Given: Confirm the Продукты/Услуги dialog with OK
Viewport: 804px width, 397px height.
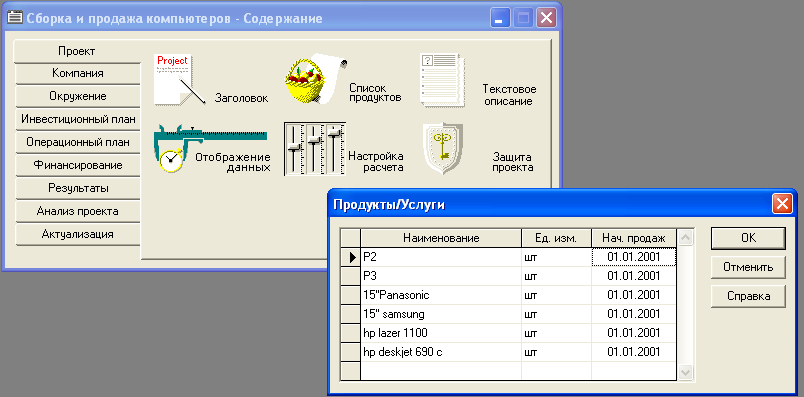Looking at the screenshot, I should [x=748, y=238].
